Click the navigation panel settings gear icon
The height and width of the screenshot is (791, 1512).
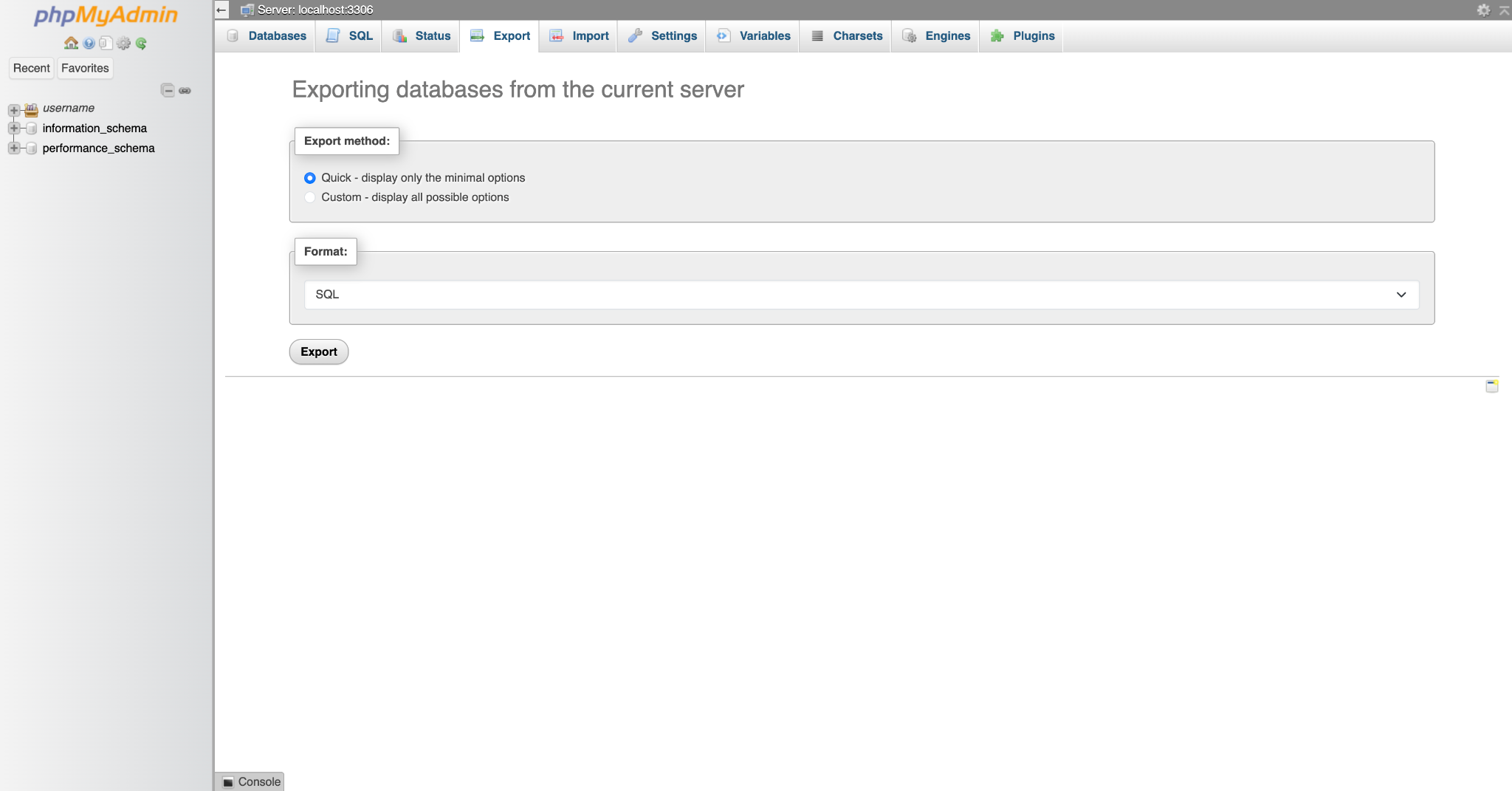tap(123, 43)
